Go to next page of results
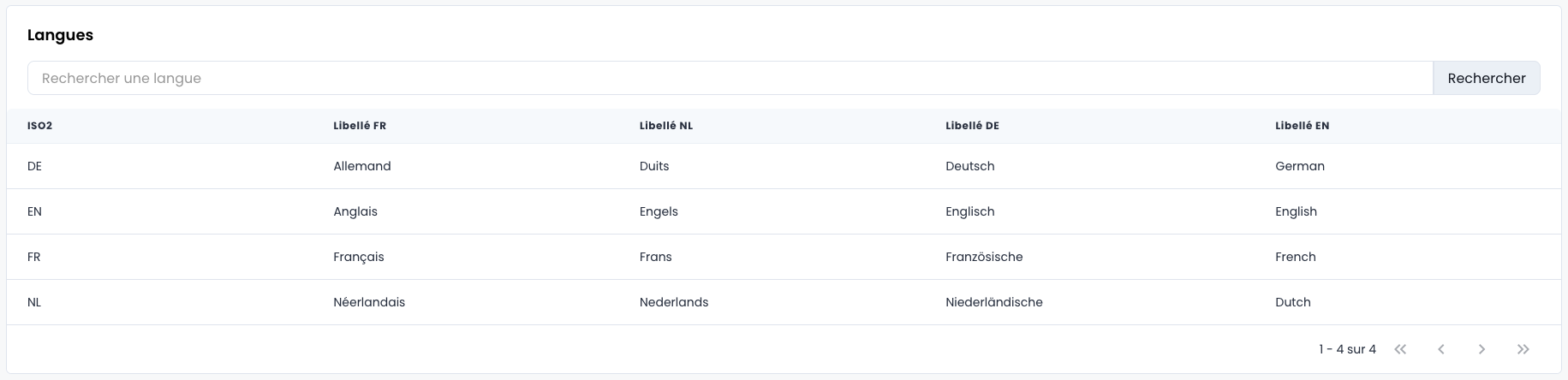Screen dimensions: 1568x380 [x=1482, y=349]
